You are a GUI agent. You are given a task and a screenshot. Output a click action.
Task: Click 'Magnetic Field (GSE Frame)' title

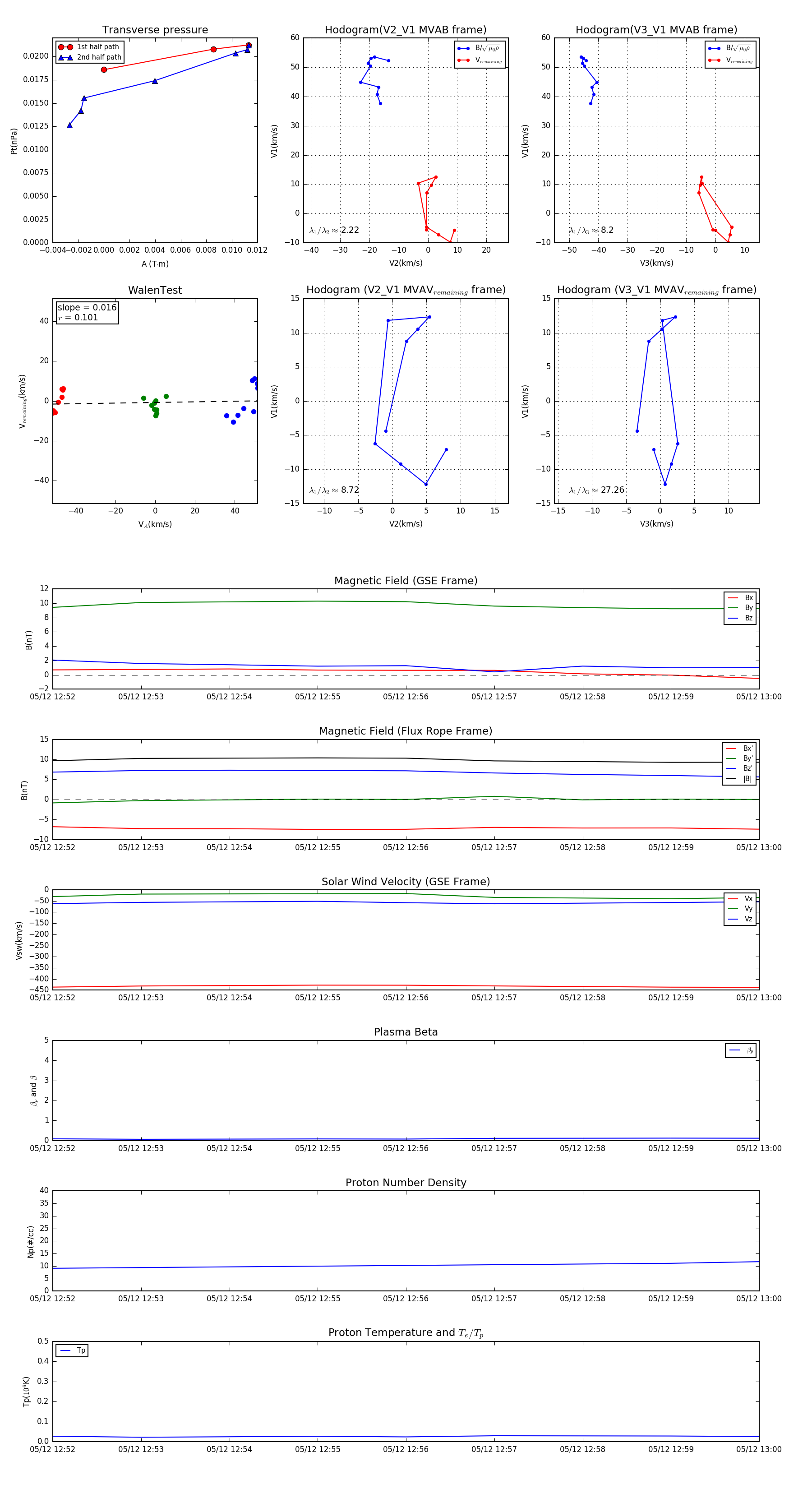pyautogui.click(x=406, y=581)
